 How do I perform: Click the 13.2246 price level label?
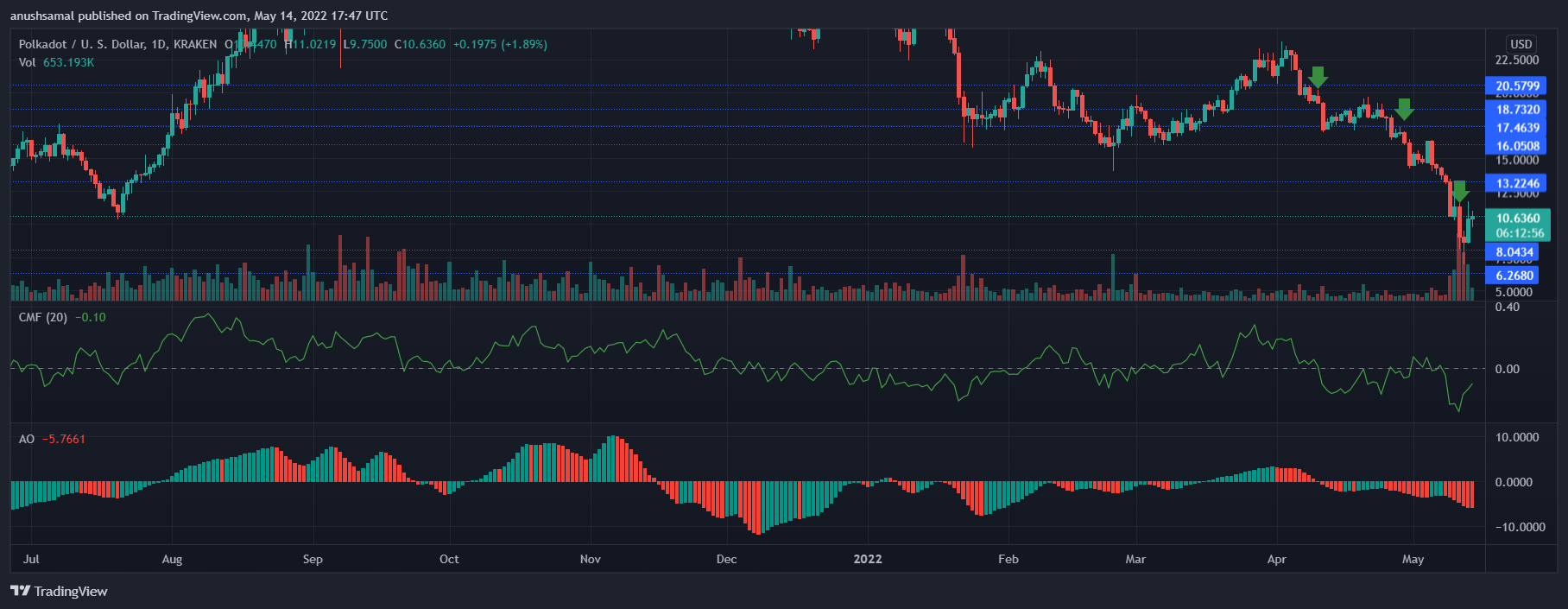pyautogui.click(x=1517, y=183)
